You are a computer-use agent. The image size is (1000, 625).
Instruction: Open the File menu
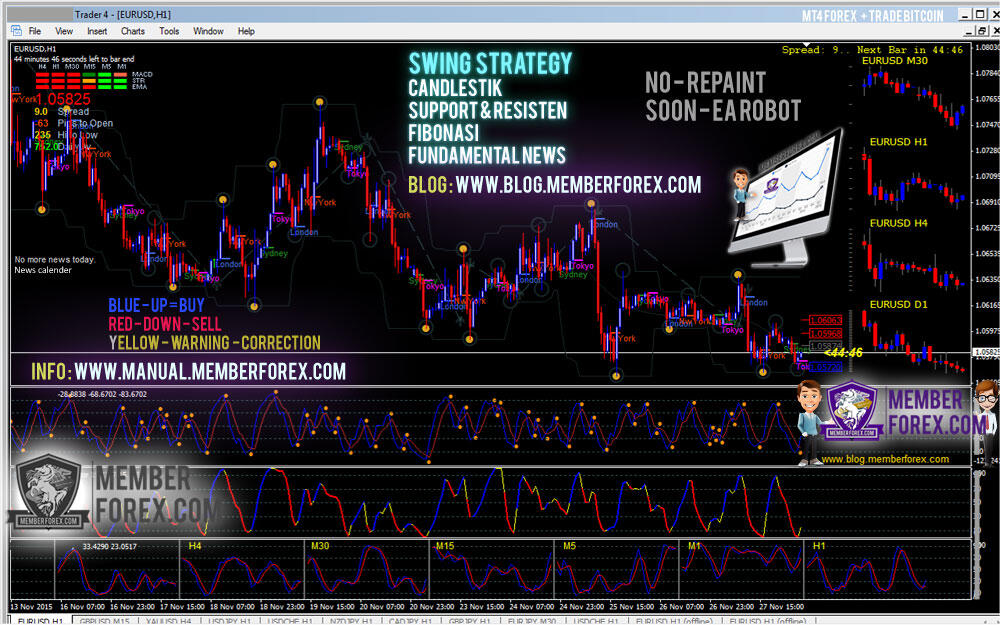point(34,31)
